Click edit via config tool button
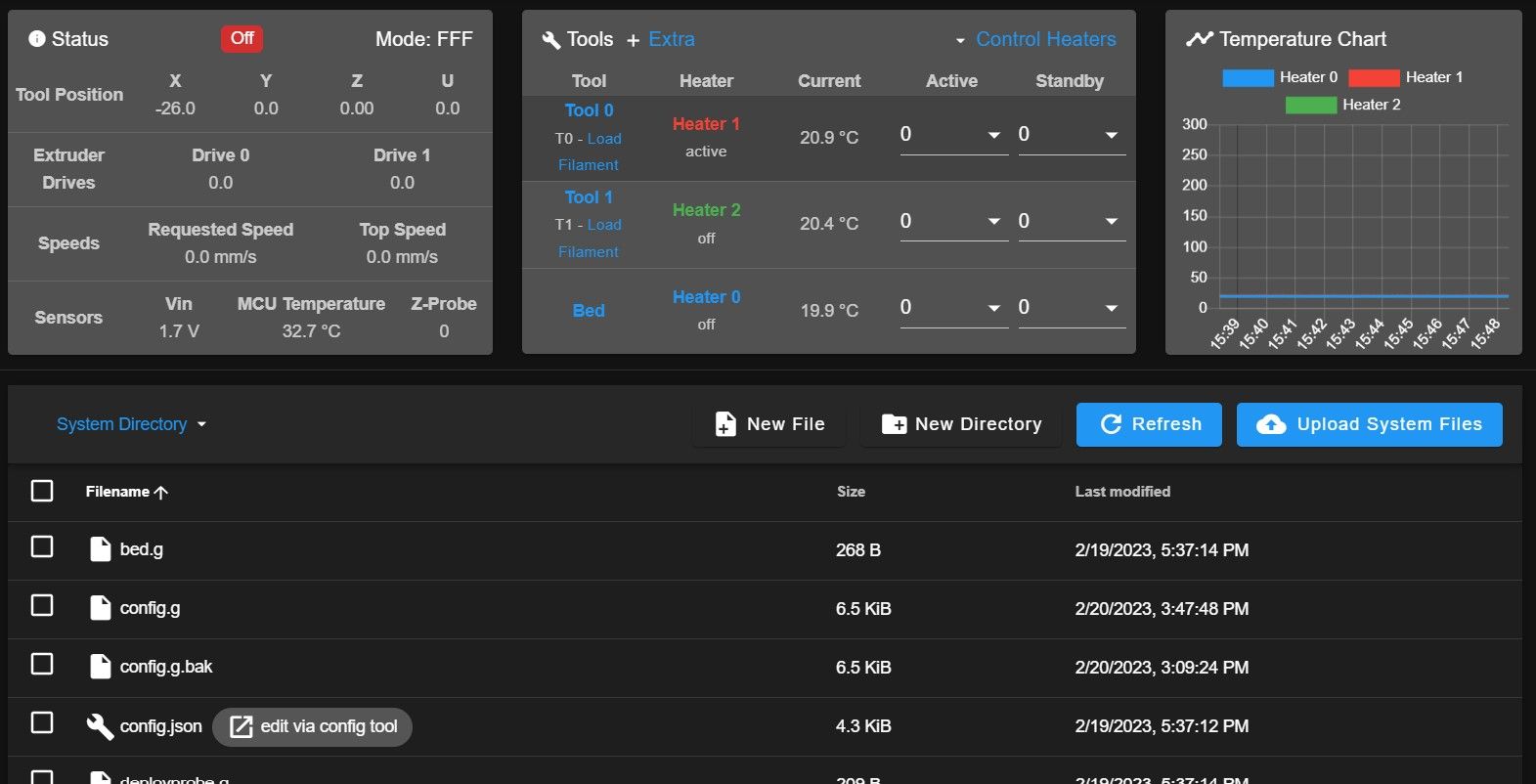 point(313,726)
